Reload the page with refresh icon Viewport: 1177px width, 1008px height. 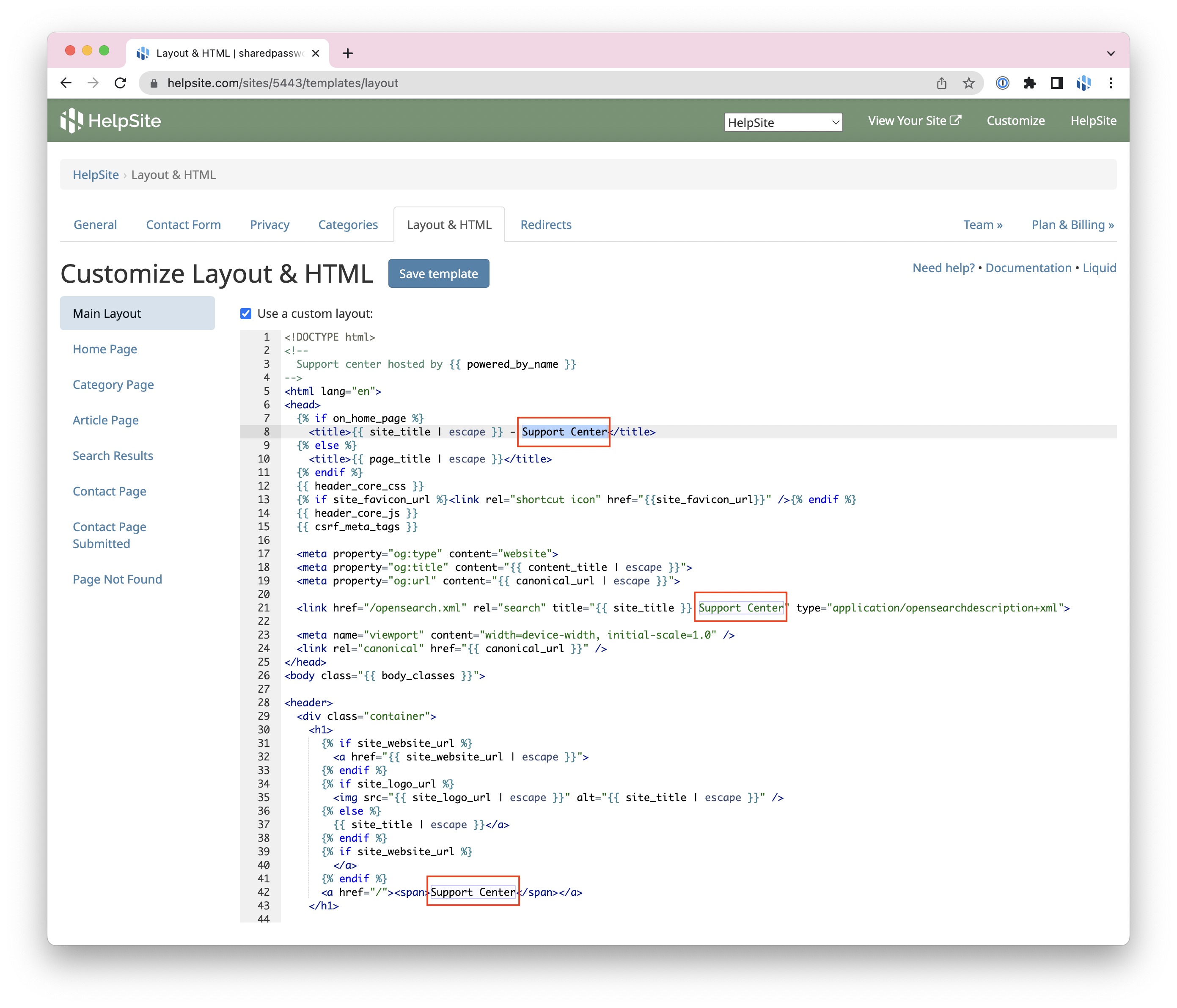[x=121, y=83]
